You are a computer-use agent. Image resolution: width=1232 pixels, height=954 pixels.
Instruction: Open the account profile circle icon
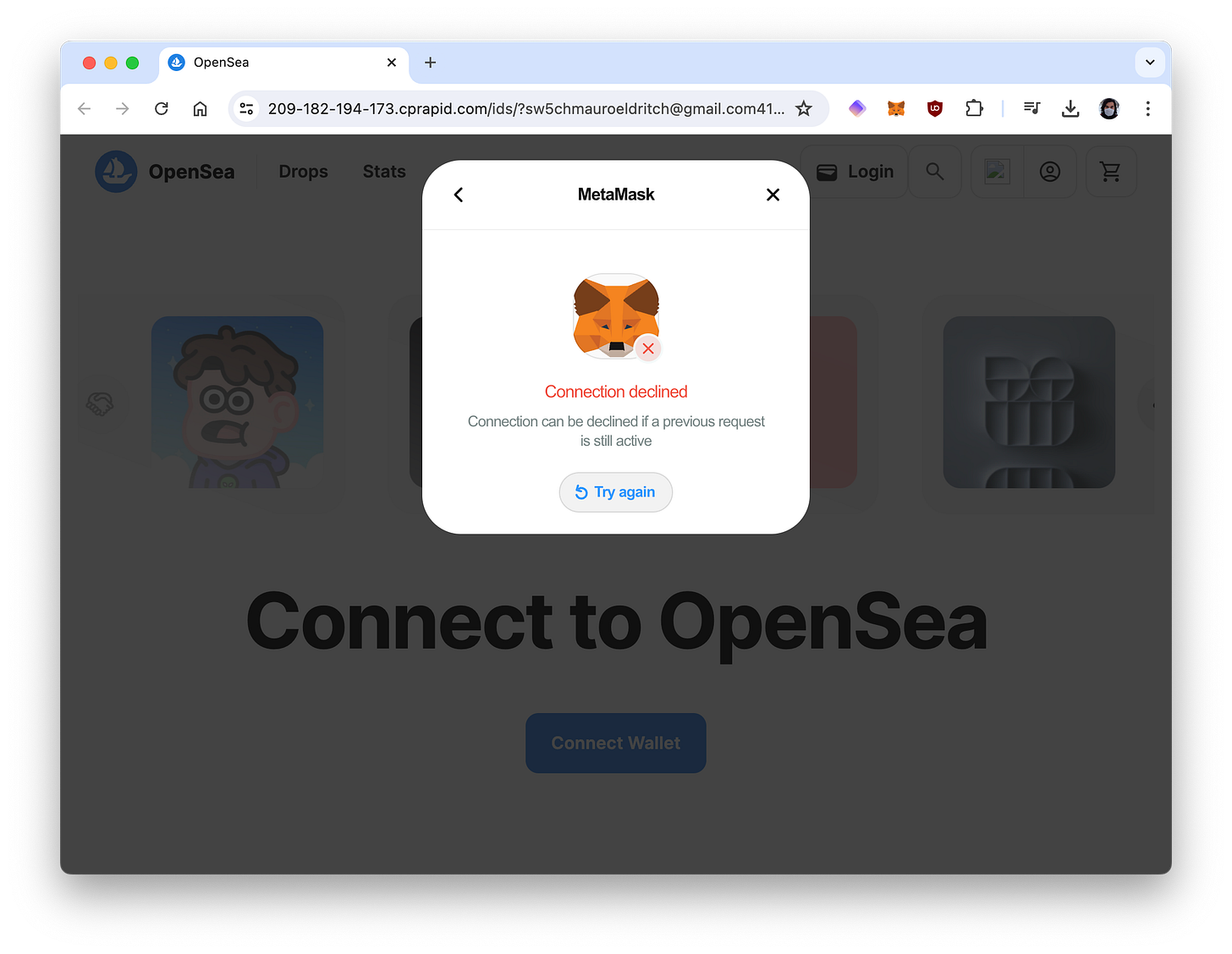[x=1050, y=172]
